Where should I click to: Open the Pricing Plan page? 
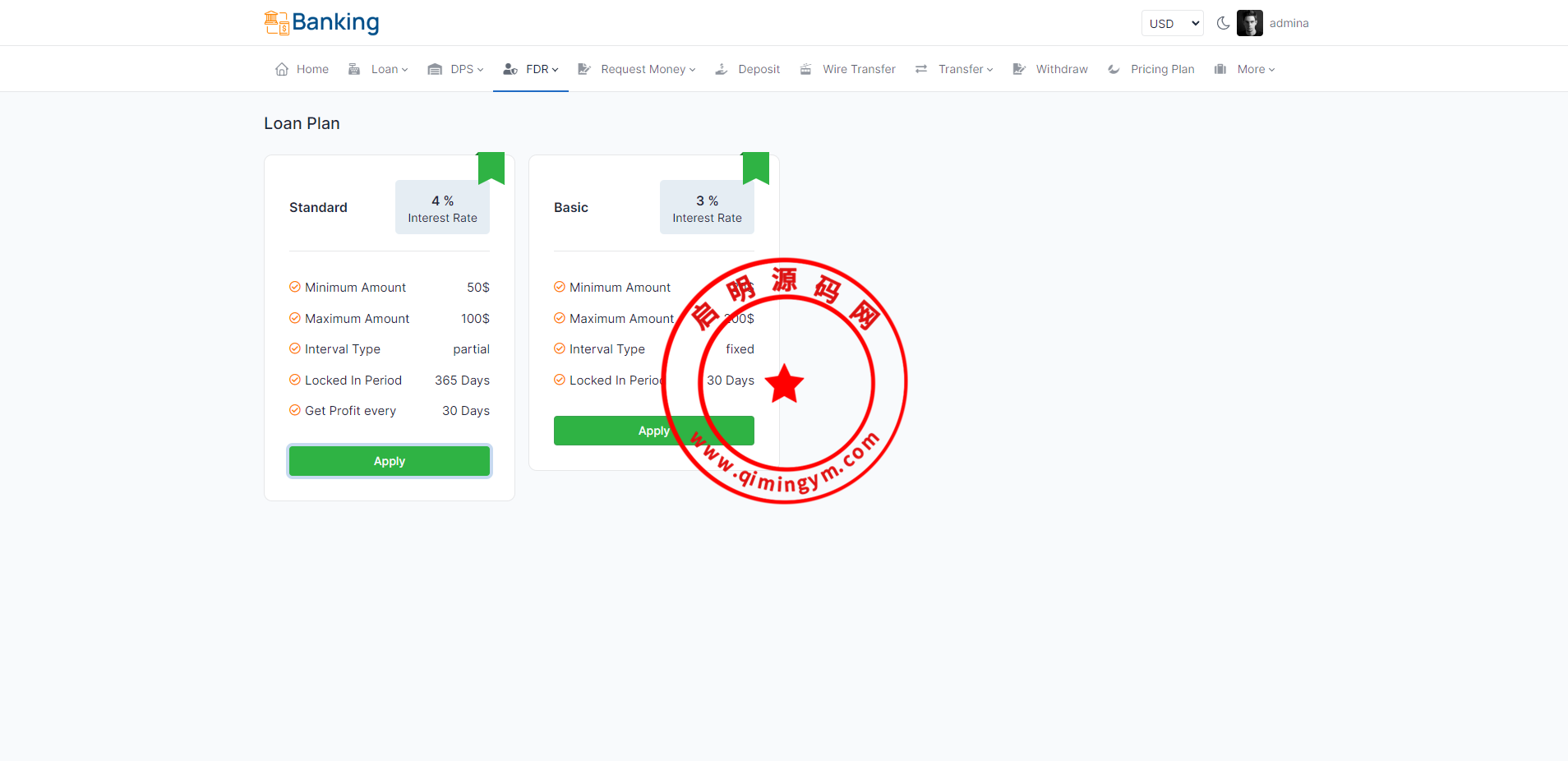tap(1161, 69)
